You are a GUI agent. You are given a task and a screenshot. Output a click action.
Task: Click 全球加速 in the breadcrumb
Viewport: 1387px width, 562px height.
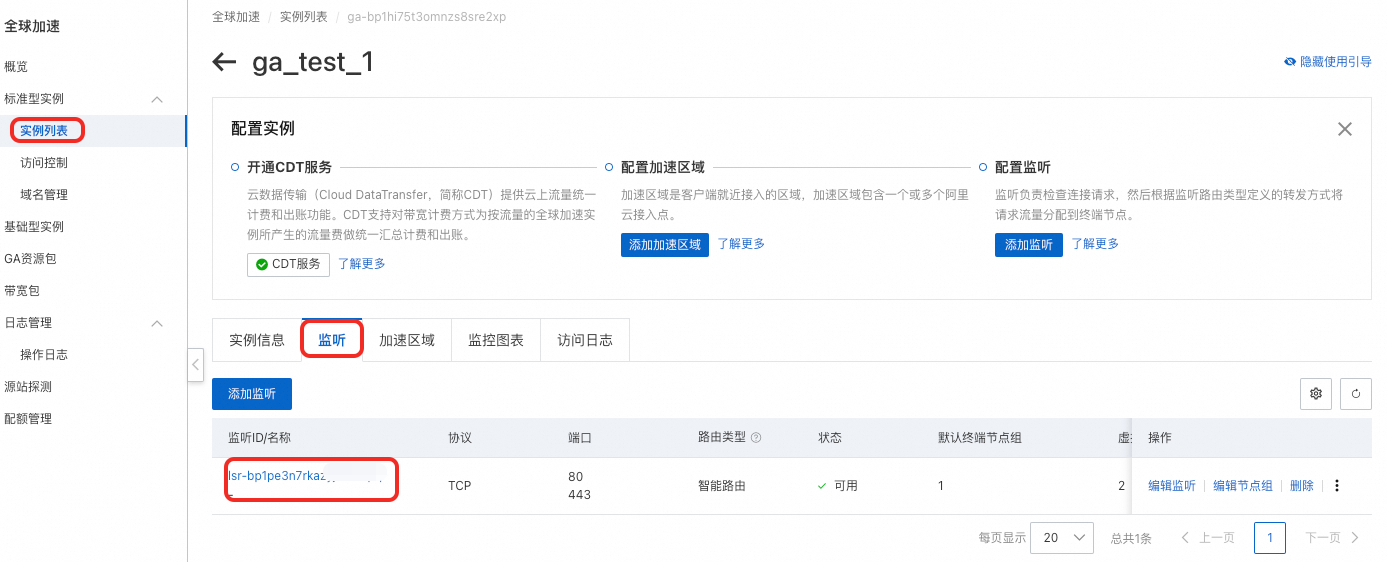coord(236,17)
